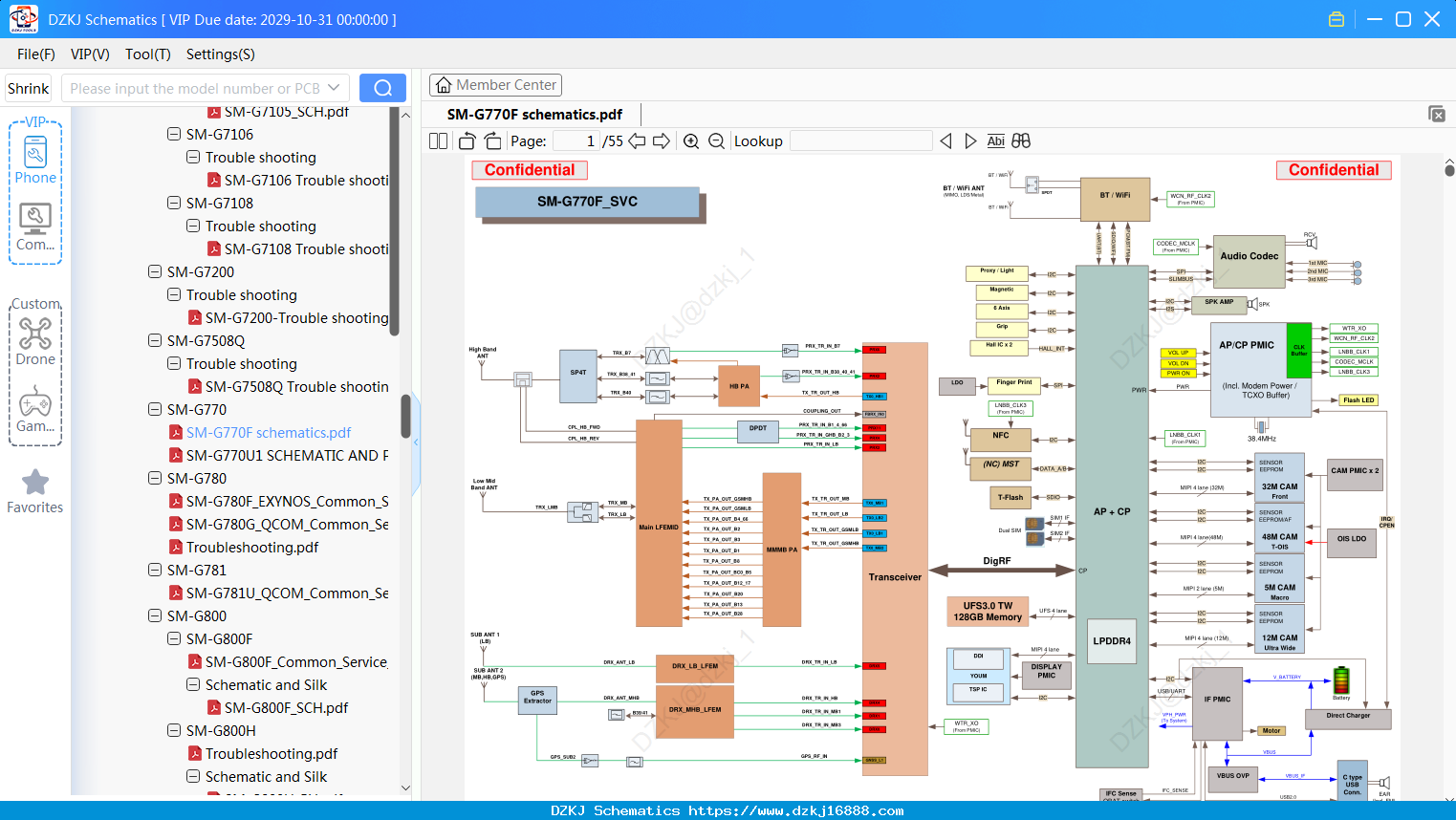Rotate page clockwise icon

pyautogui.click(x=492, y=141)
